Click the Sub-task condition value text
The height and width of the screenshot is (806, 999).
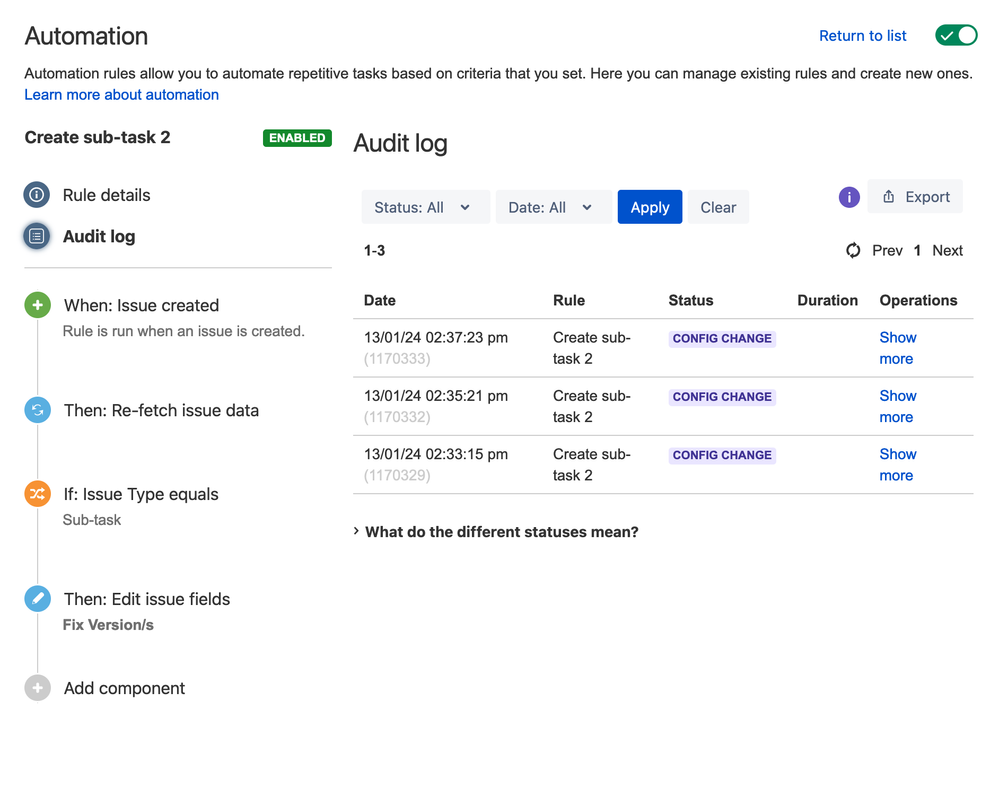coord(92,520)
